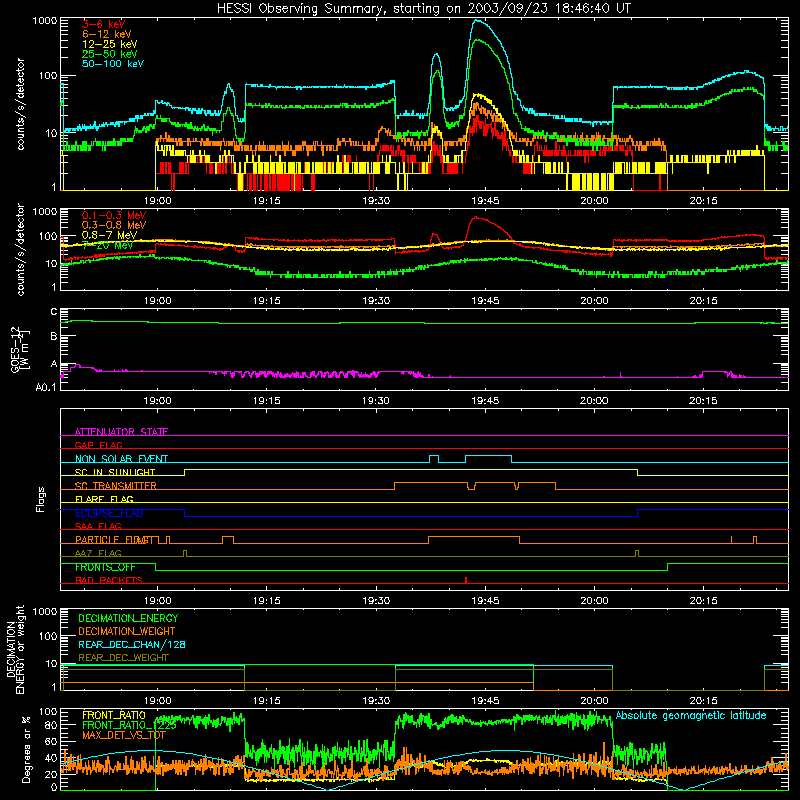The image size is (800, 800).
Task: Click the FRONT_RATIO legend label
Action: tap(114, 715)
